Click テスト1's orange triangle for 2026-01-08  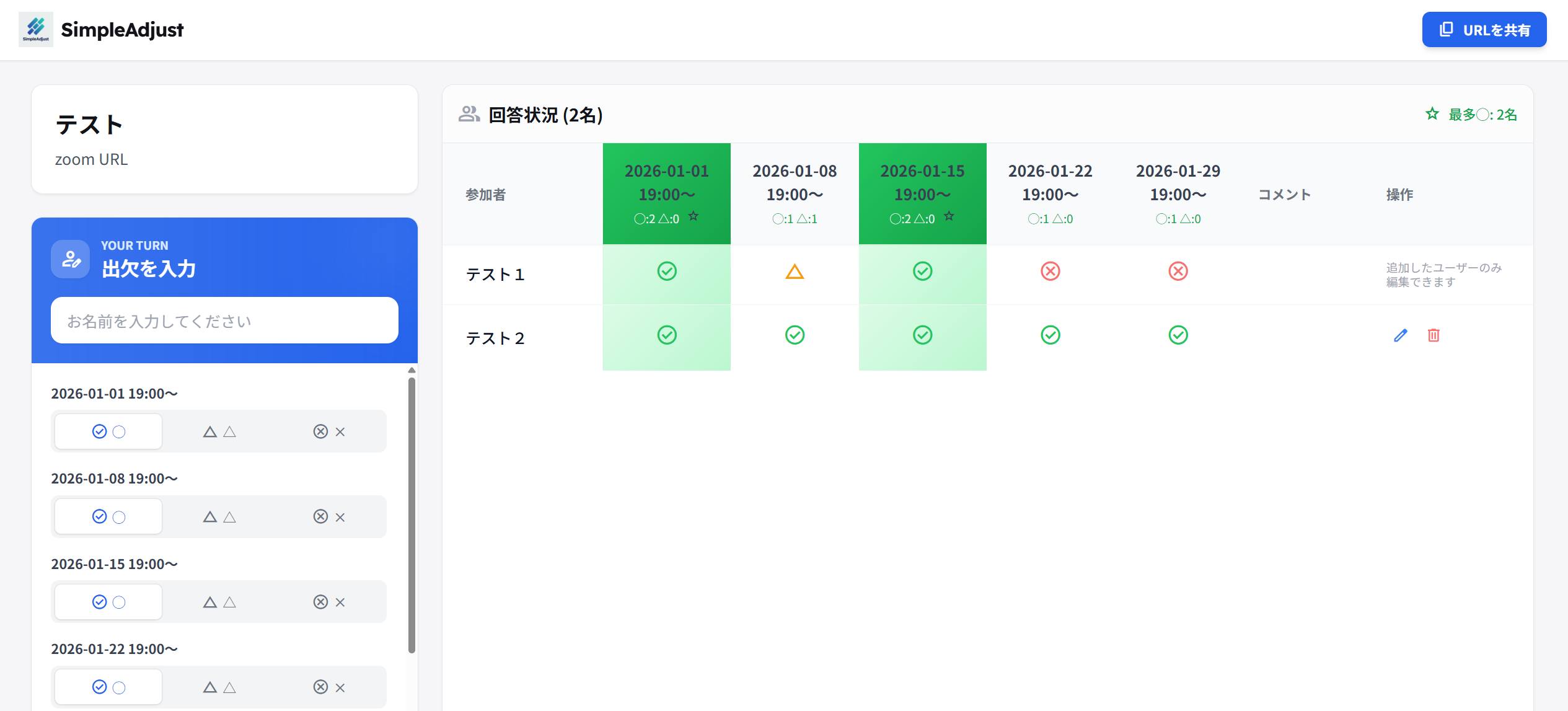795,272
